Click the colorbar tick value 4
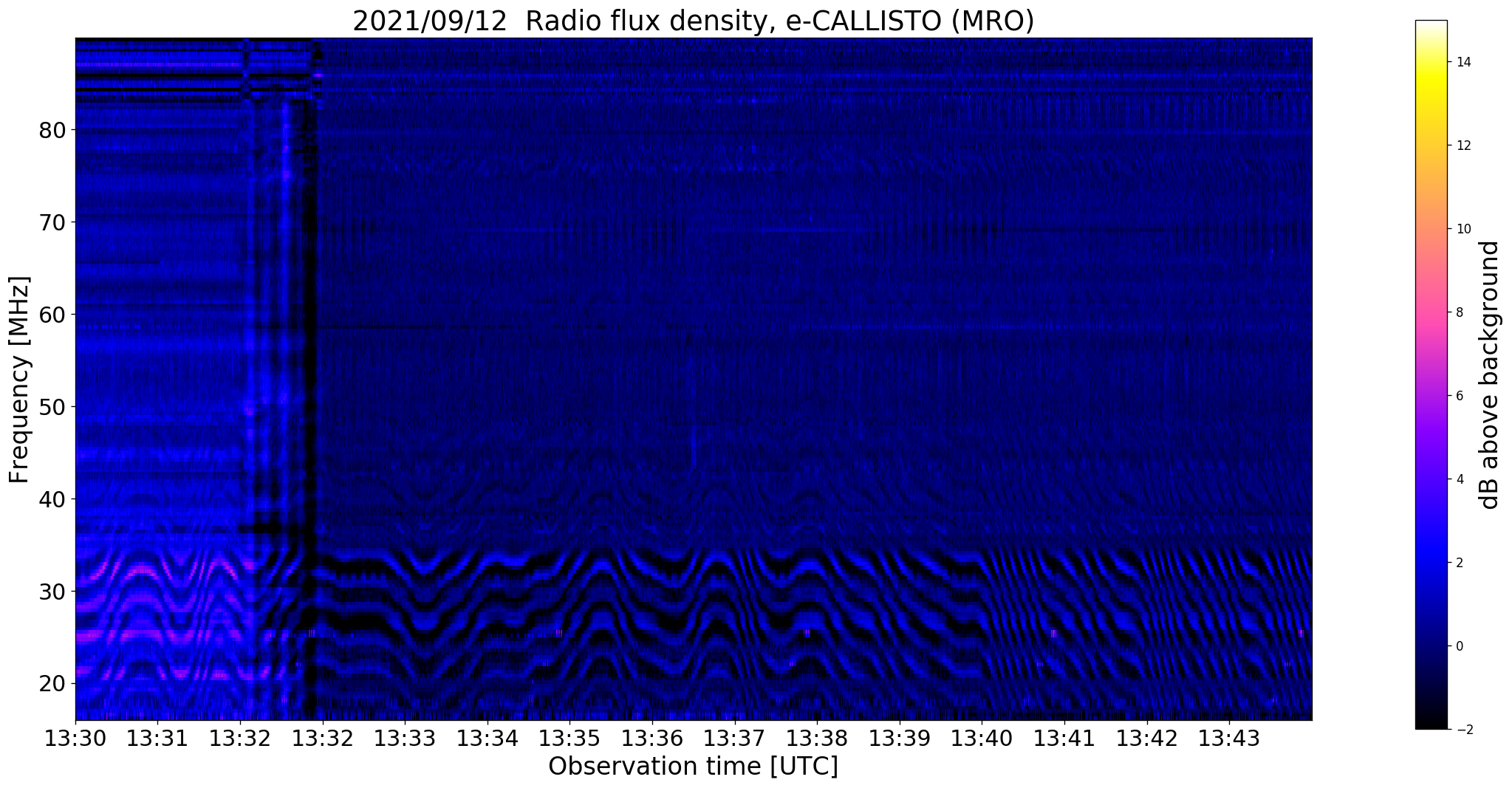 coord(1459,479)
